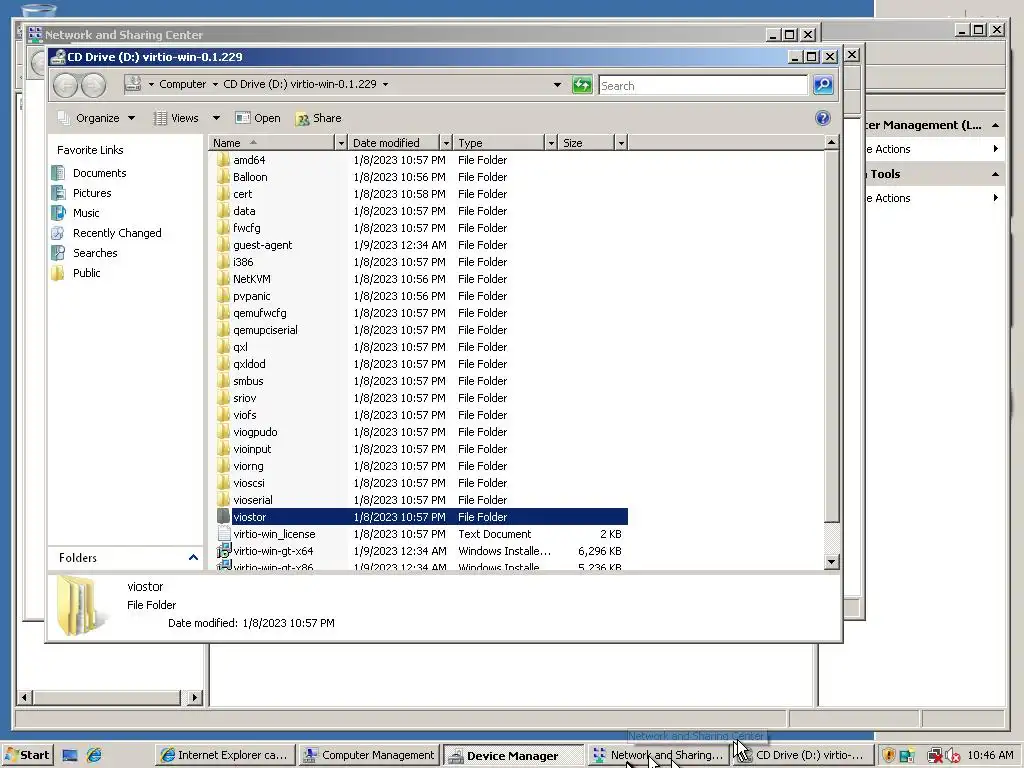Switch to Computer Management taskbar button
This screenshot has width=1024, height=768.
(370, 756)
